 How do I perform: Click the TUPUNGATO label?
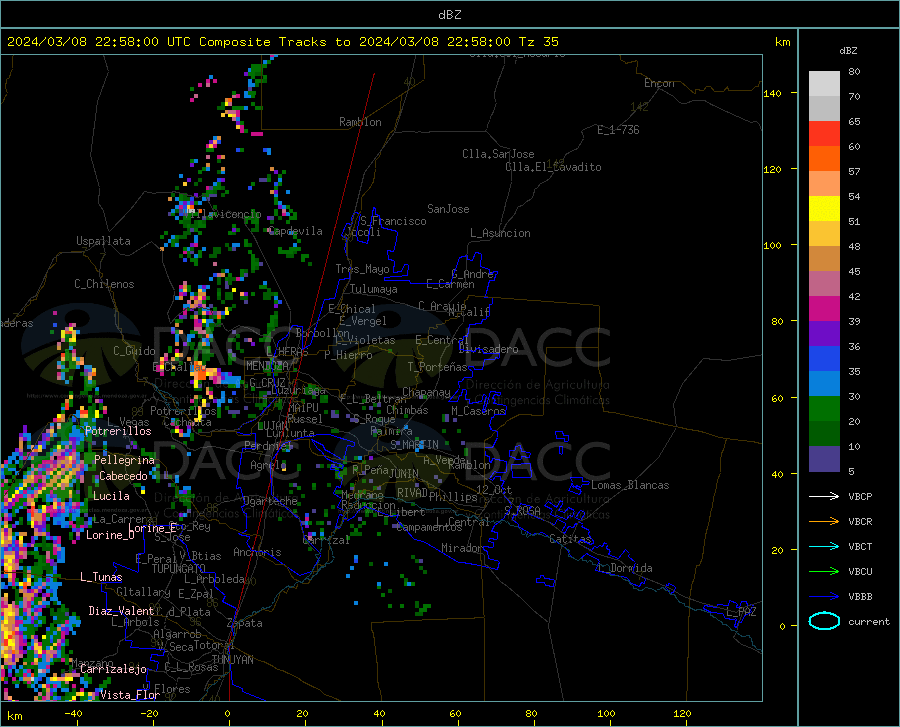(179, 569)
